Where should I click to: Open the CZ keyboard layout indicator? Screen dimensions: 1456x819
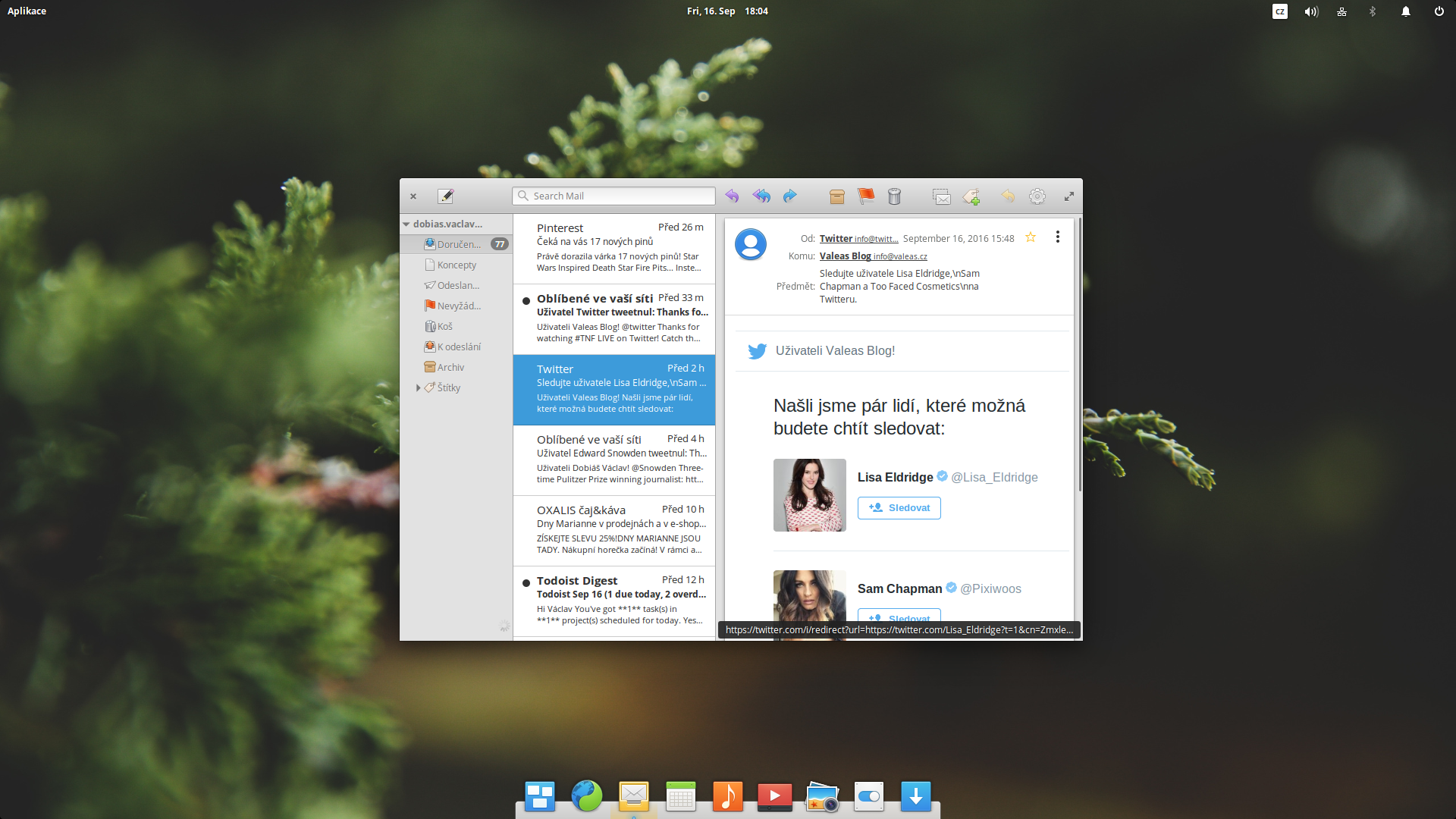pos(1280,11)
